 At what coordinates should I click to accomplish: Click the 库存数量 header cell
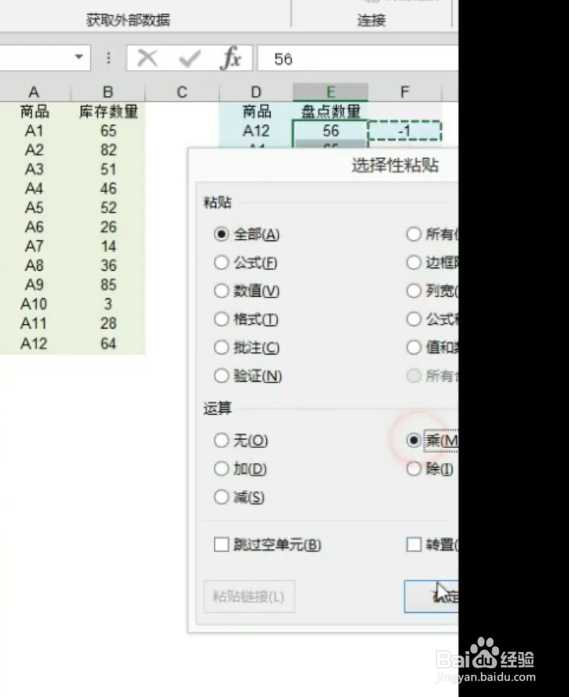[108, 112]
